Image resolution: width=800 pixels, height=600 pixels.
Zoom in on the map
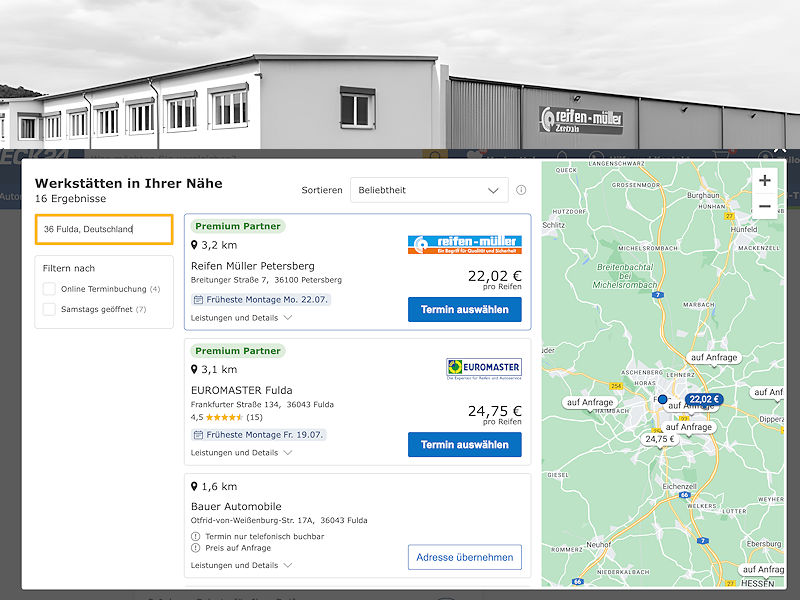coord(764,180)
